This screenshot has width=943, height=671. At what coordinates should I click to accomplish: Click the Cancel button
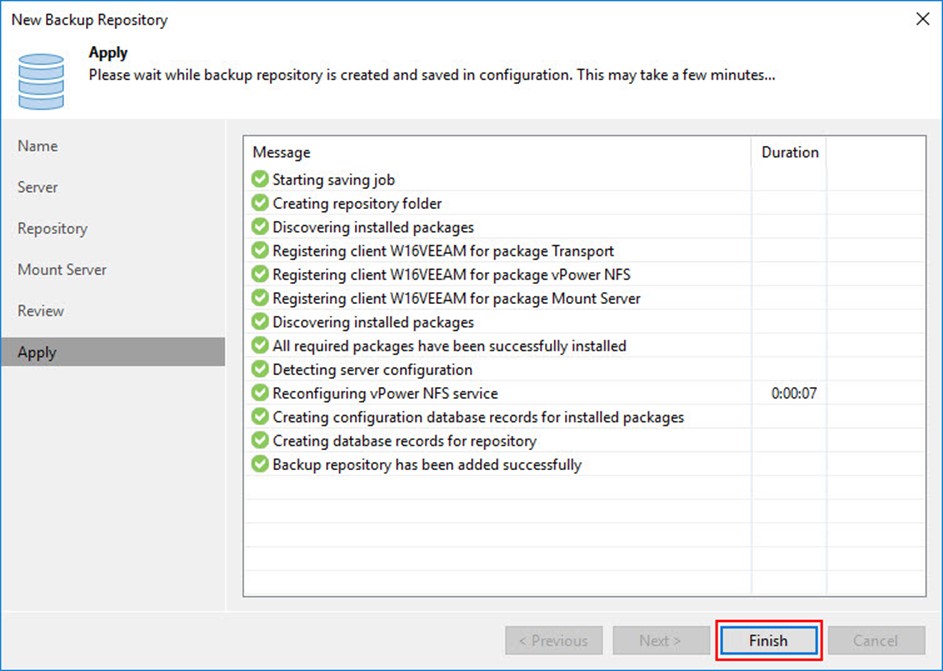[x=875, y=641]
